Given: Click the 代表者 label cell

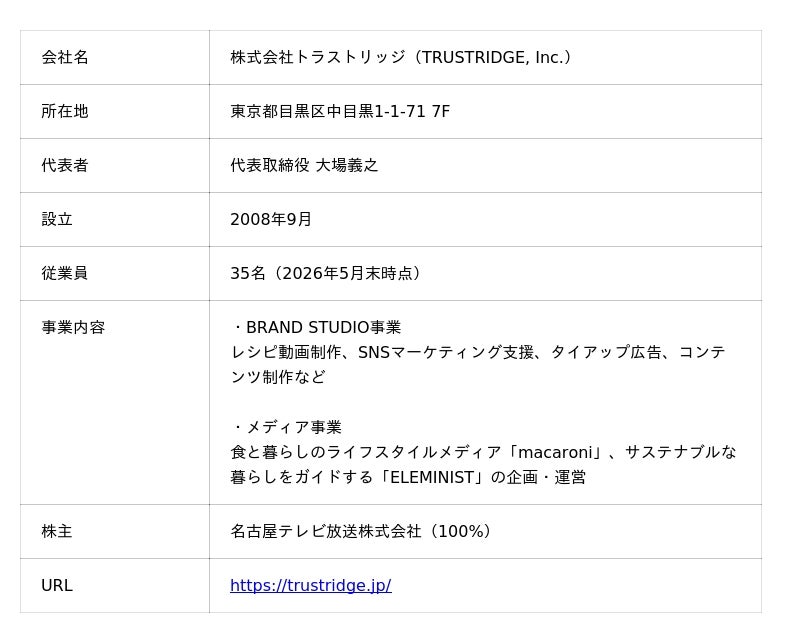Looking at the screenshot, I should [115, 165].
